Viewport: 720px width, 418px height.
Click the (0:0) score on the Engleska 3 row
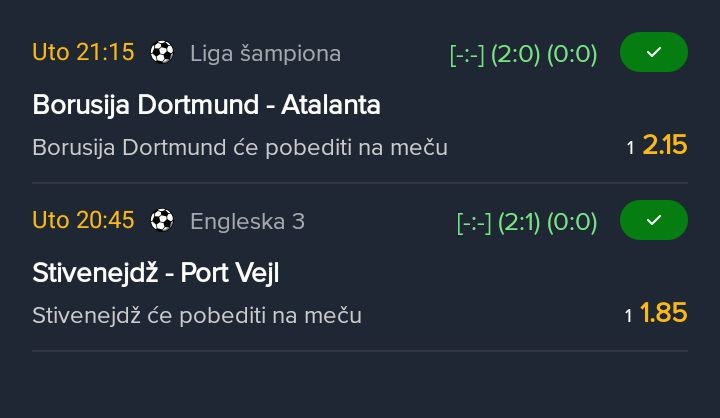point(571,222)
